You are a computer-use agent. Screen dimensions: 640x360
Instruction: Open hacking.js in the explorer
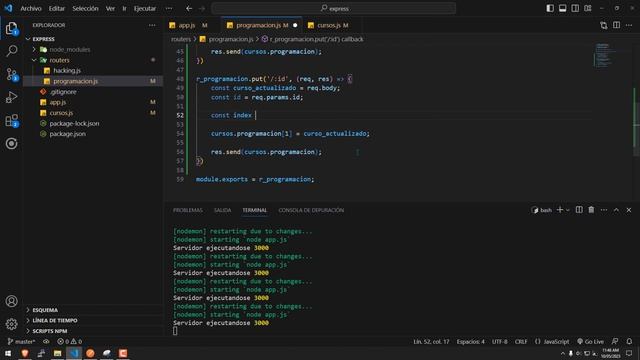pyautogui.click(x=93, y=71)
